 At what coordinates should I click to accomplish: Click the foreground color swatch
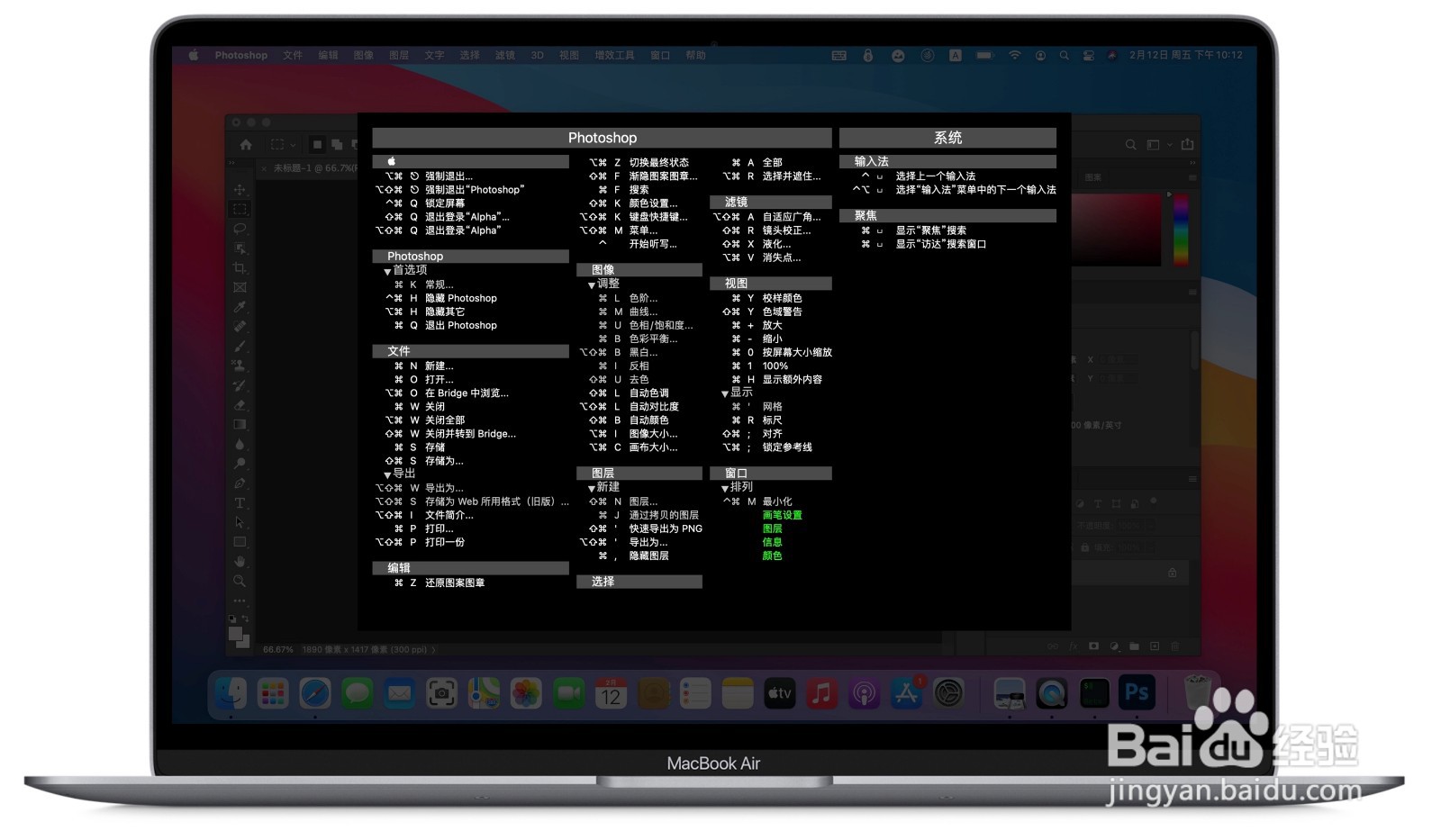coord(236,634)
